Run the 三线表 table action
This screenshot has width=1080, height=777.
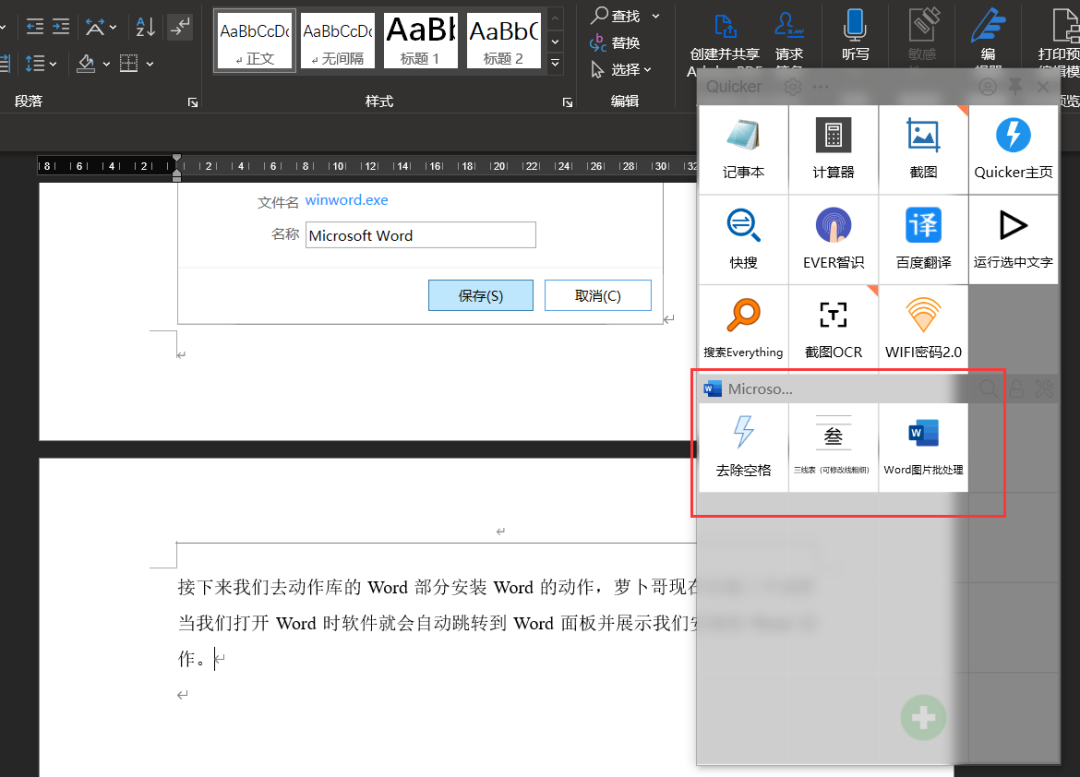[x=833, y=447]
